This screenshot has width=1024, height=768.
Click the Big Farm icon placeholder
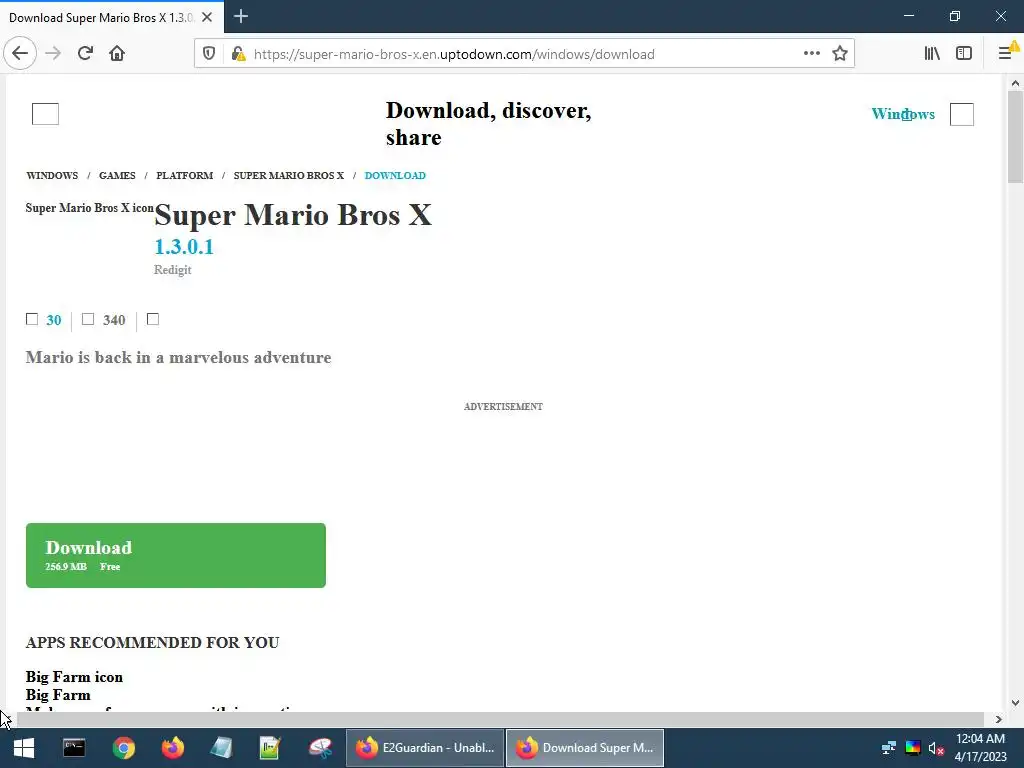click(x=74, y=677)
